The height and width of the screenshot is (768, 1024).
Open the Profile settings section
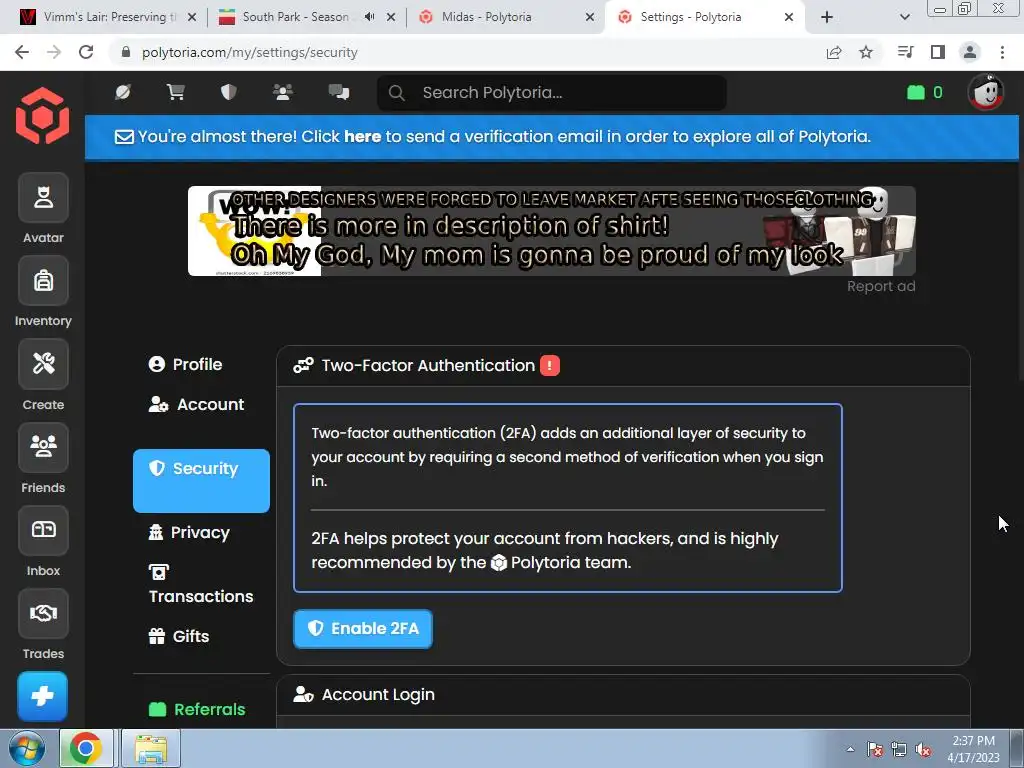pos(185,364)
